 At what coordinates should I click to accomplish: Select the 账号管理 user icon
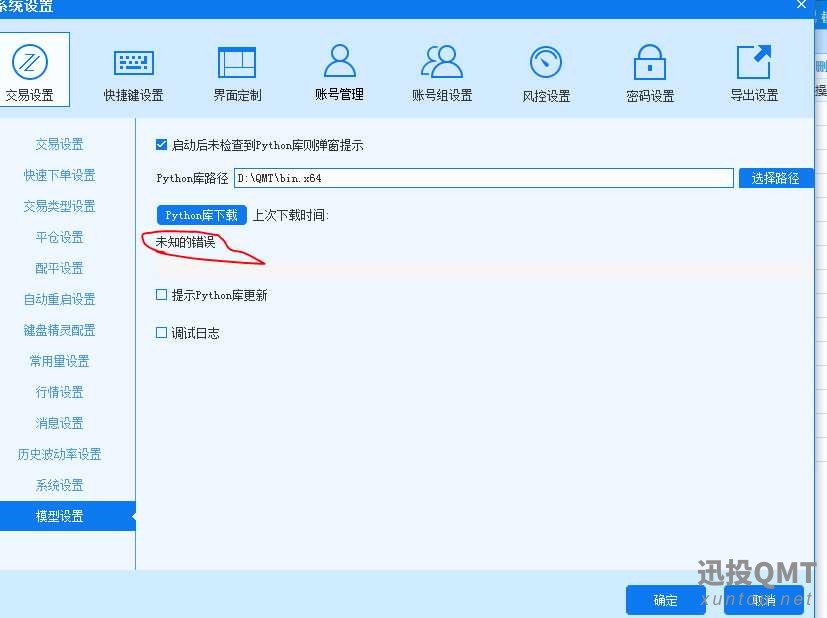point(339,62)
